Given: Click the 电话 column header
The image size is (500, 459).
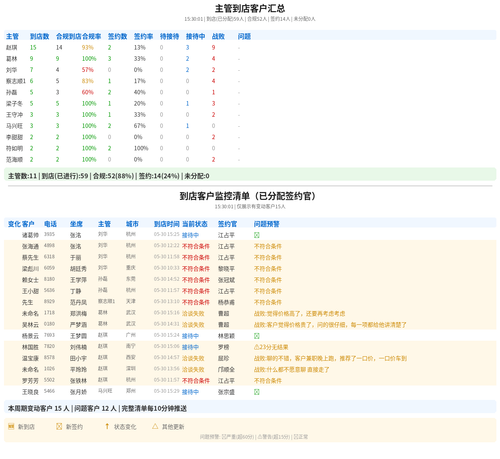Looking at the screenshot, I should [x=50, y=224].
